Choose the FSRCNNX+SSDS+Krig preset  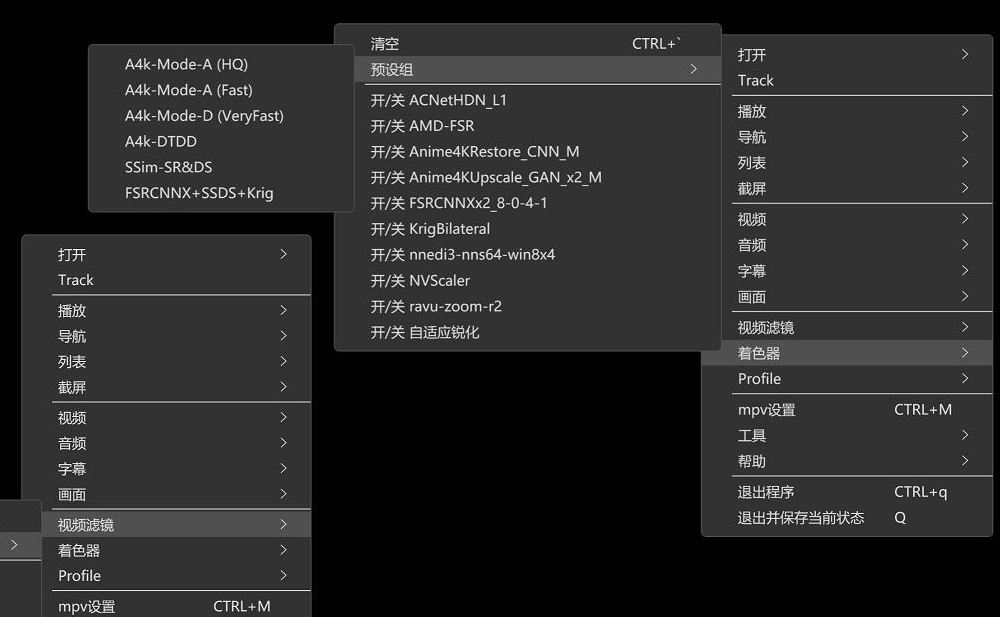point(198,193)
